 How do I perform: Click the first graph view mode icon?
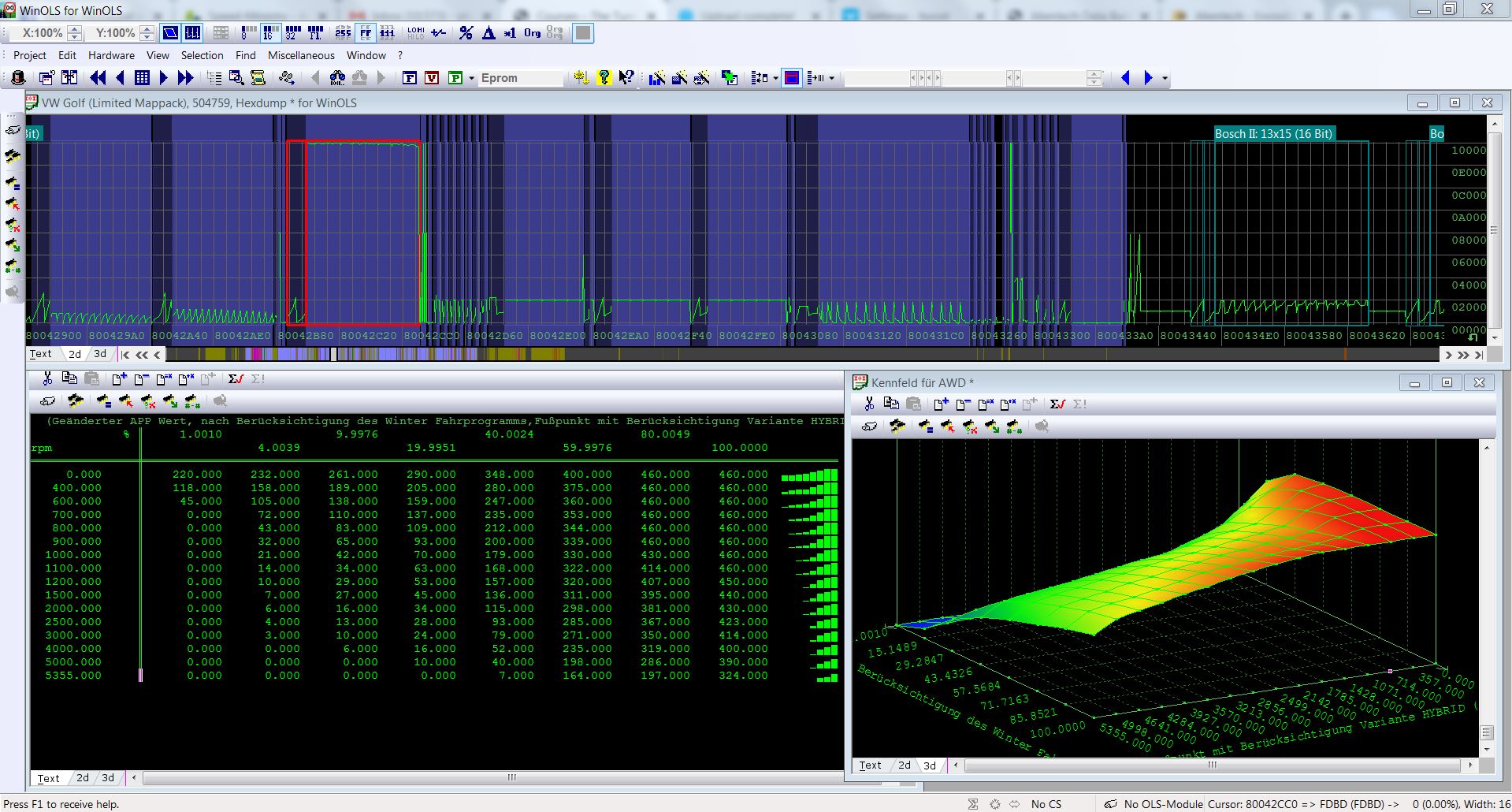click(170, 33)
